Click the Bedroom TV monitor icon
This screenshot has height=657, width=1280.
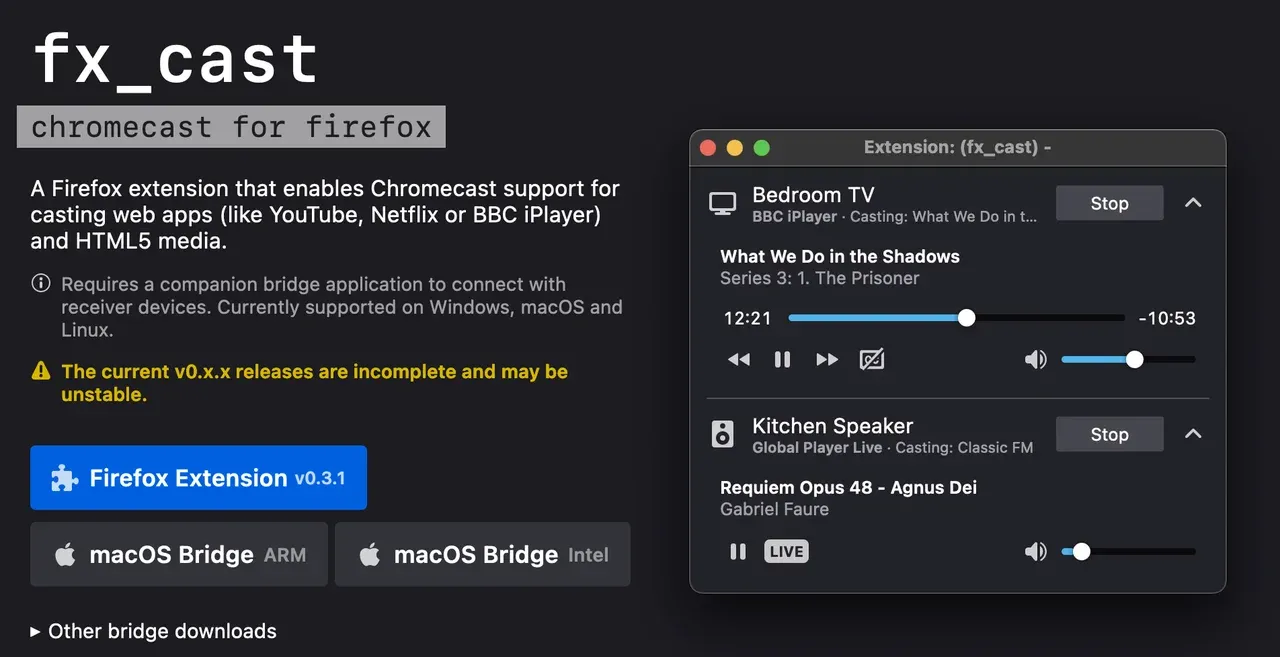[722, 203]
